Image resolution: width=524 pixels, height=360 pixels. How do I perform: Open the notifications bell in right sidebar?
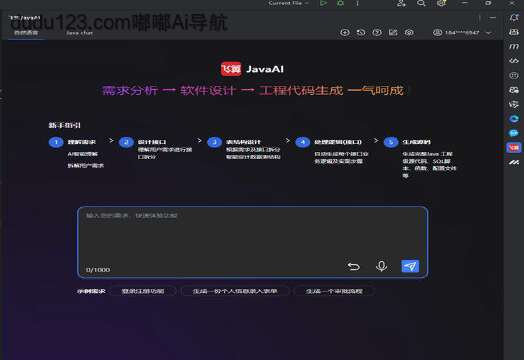514,17
